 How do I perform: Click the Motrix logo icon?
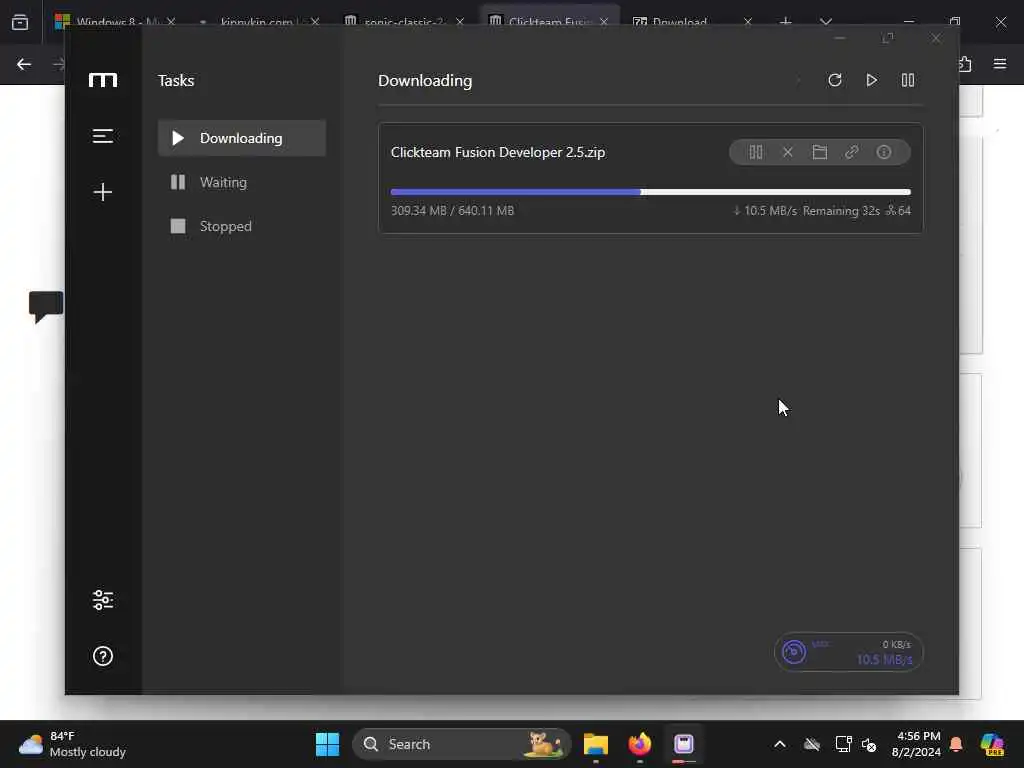(x=103, y=80)
